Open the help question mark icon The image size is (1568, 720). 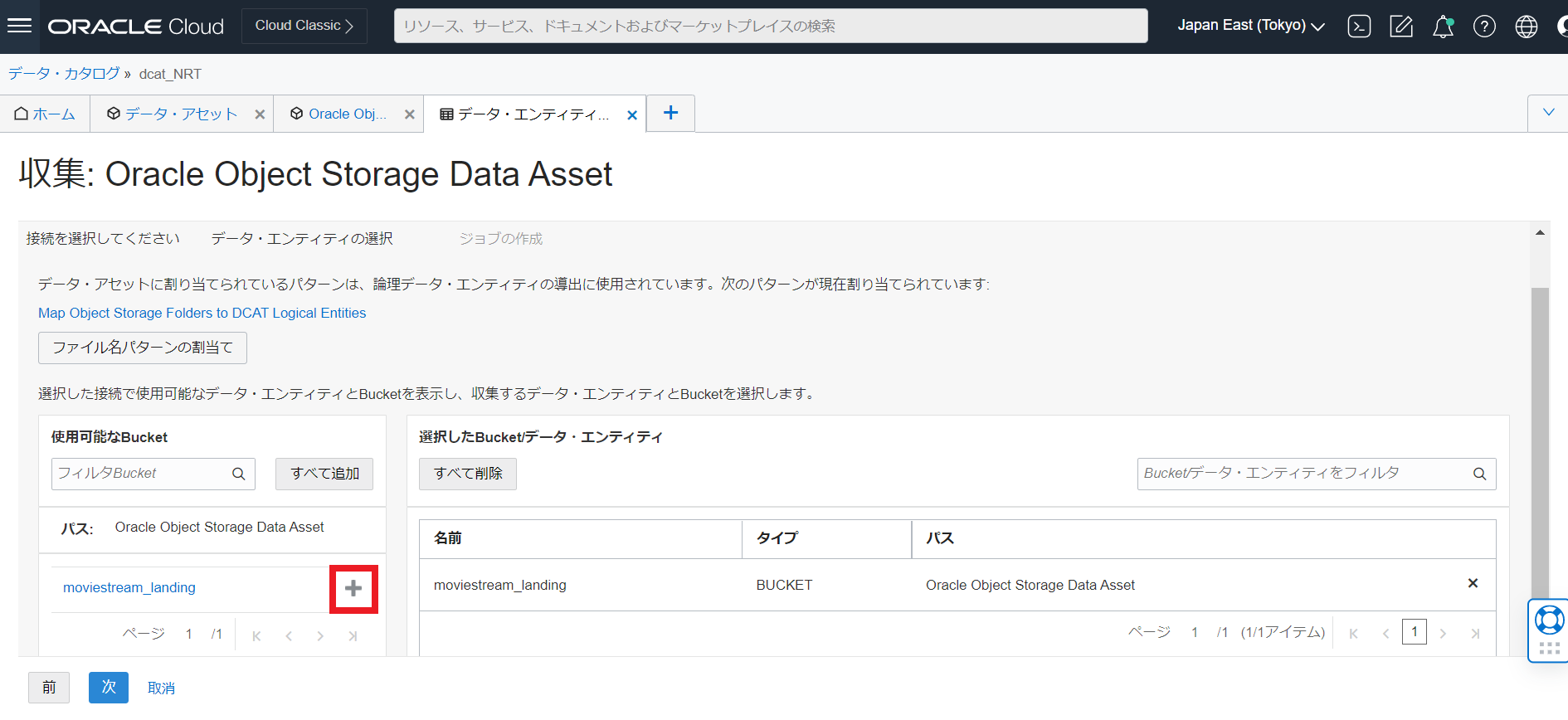(1484, 27)
